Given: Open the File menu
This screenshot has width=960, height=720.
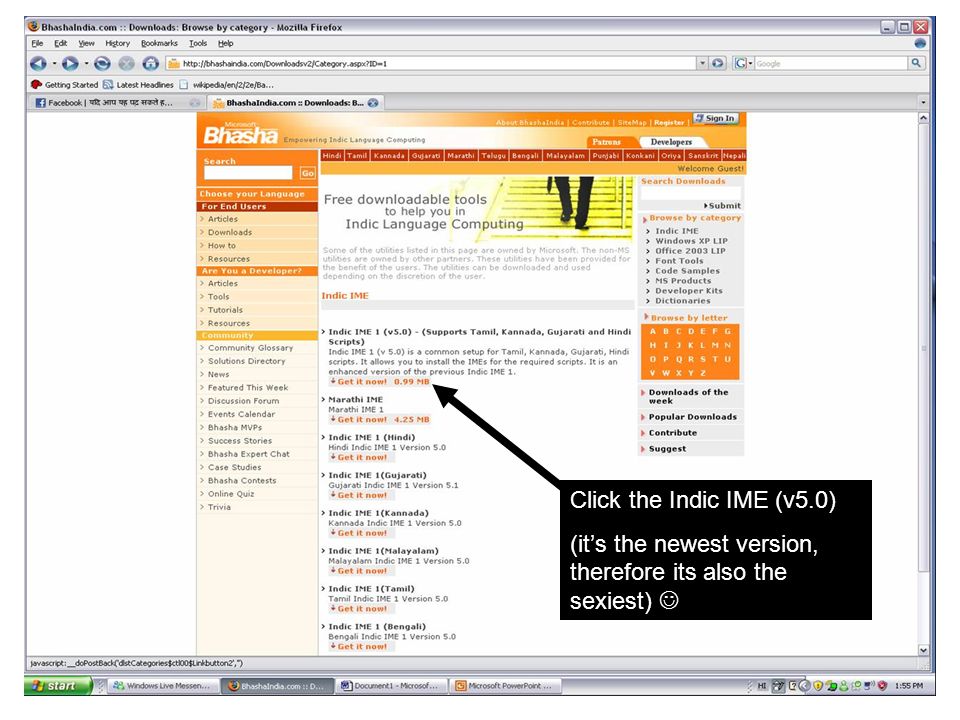Looking at the screenshot, I should pos(37,43).
